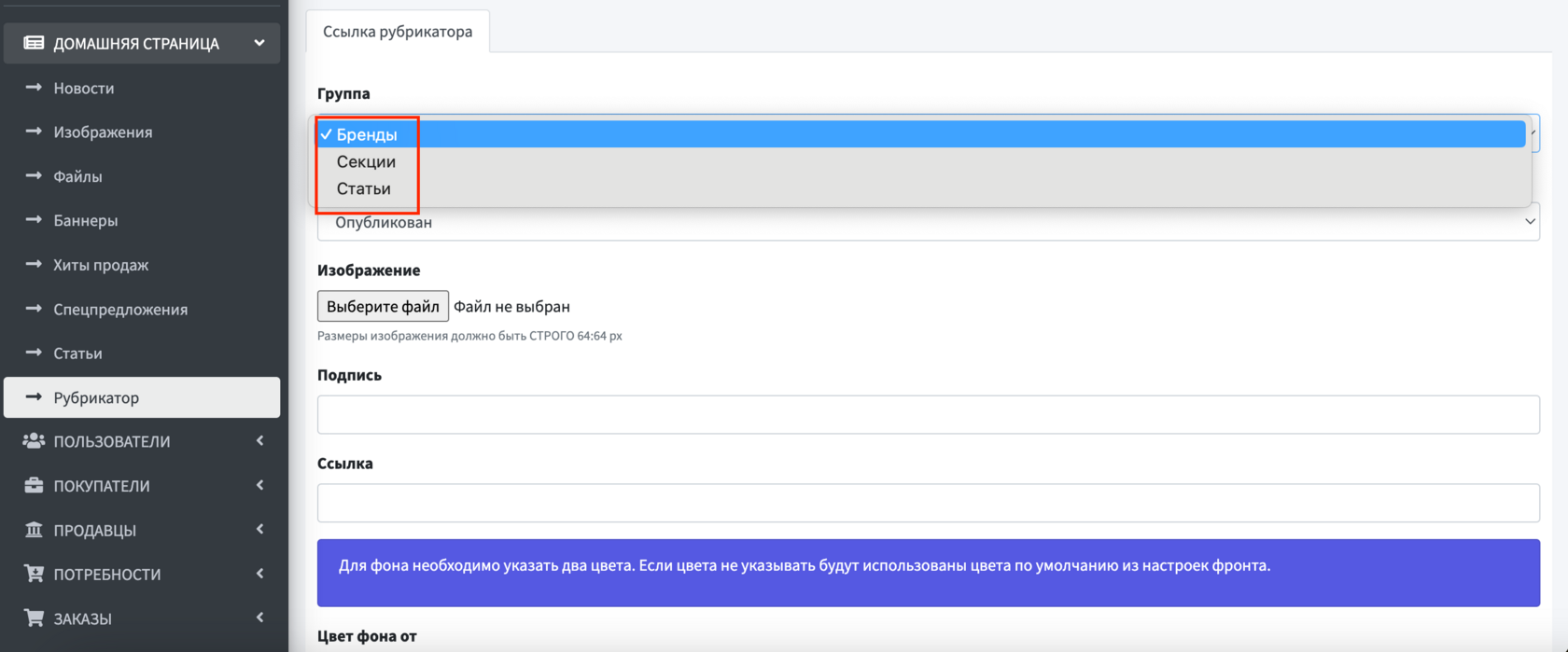Choose Секции from the Группа dropdown
This screenshot has width=1568, height=652.
[x=366, y=161]
